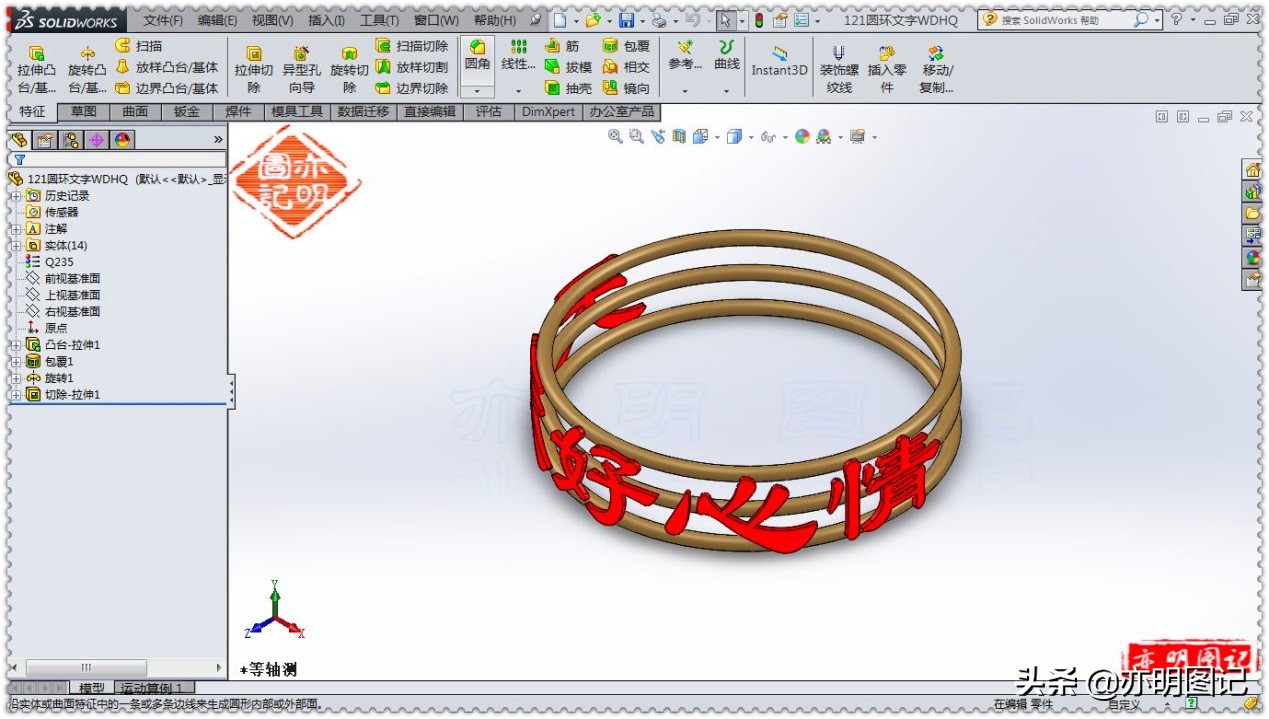The height and width of the screenshot is (719, 1269).
Task: Click the 圆角 Fillet tool
Action: click(477, 62)
